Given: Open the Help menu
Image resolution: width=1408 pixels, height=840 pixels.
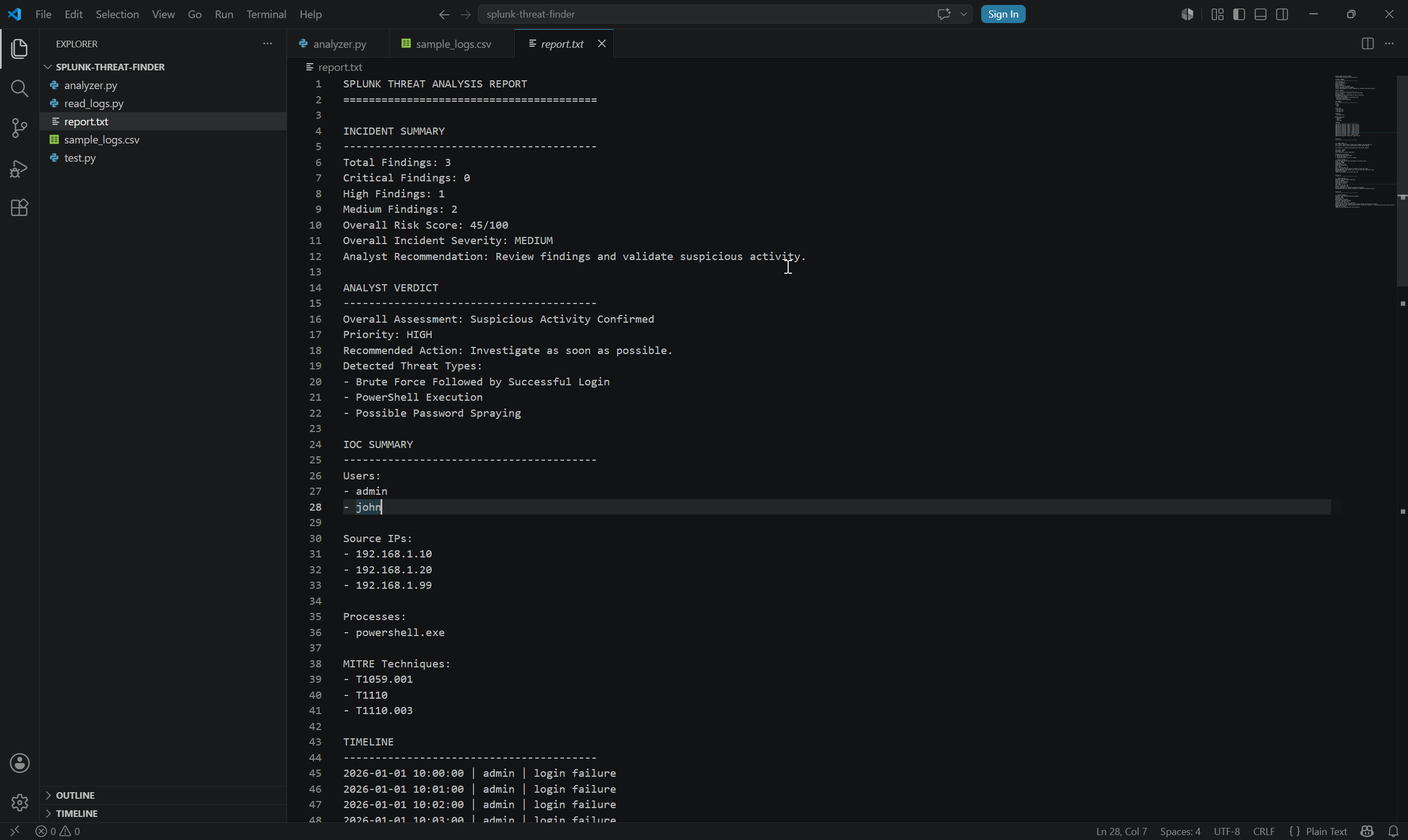Looking at the screenshot, I should click(x=310, y=15).
